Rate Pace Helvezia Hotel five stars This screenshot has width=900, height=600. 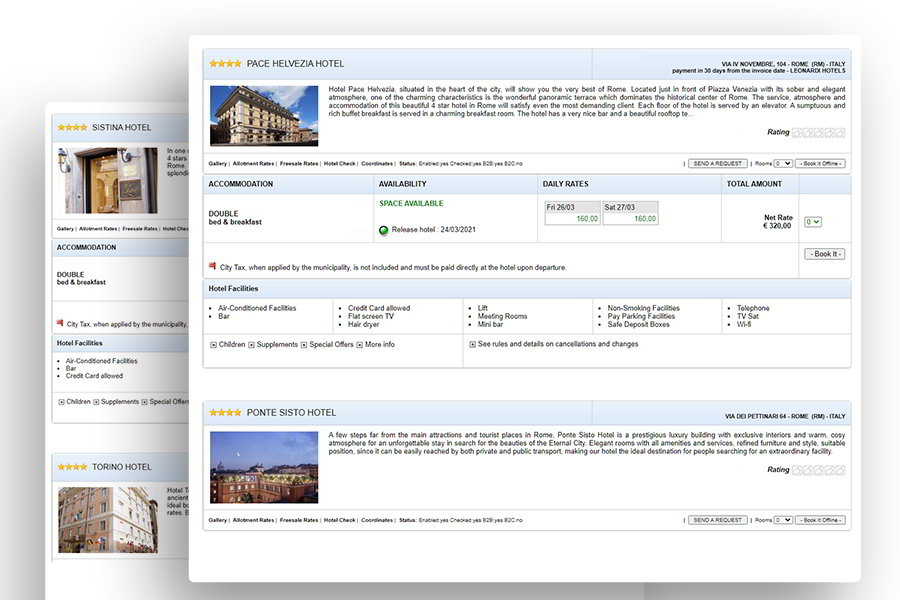840,133
